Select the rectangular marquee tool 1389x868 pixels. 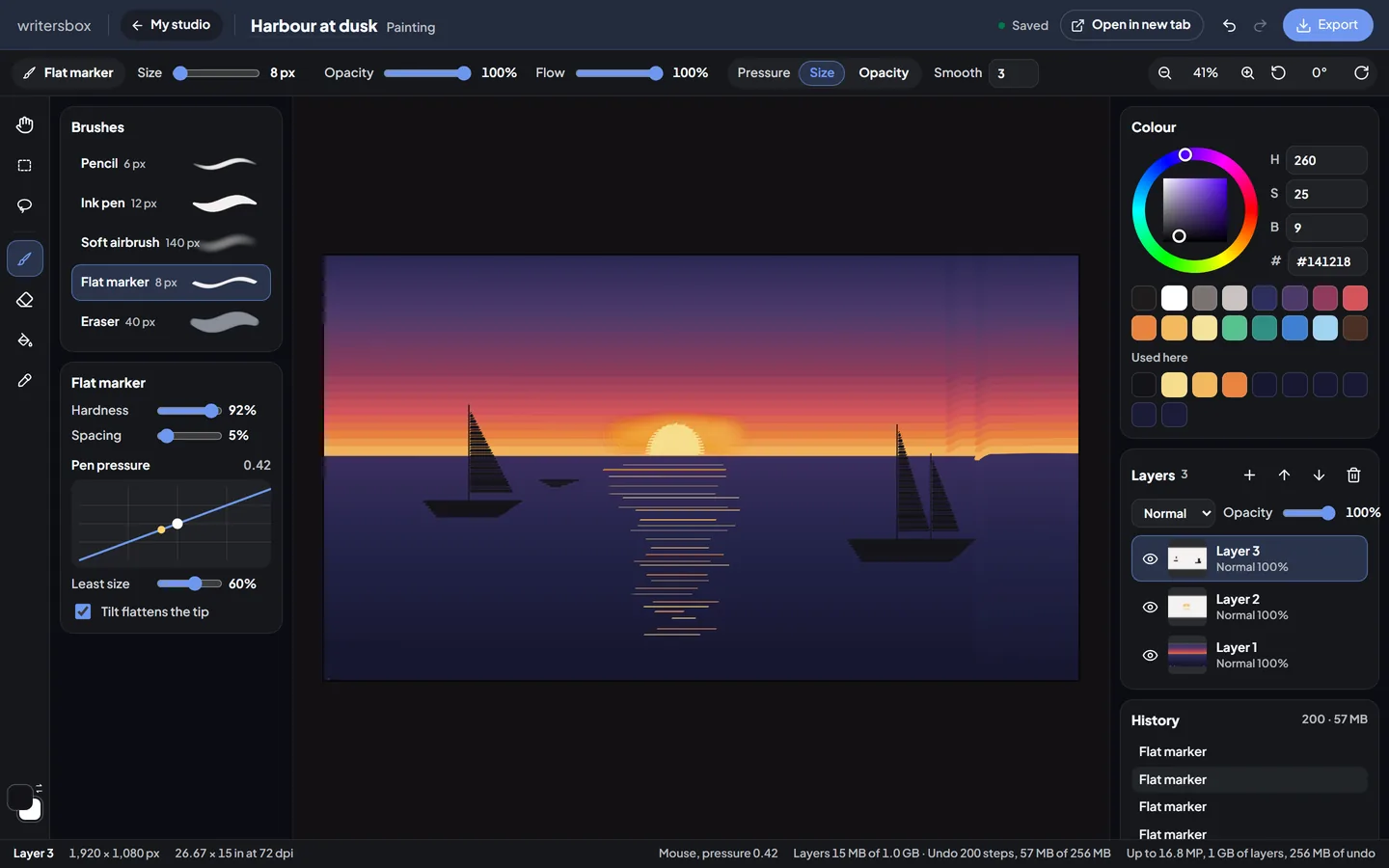pyautogui.click(x=25, y=166)
